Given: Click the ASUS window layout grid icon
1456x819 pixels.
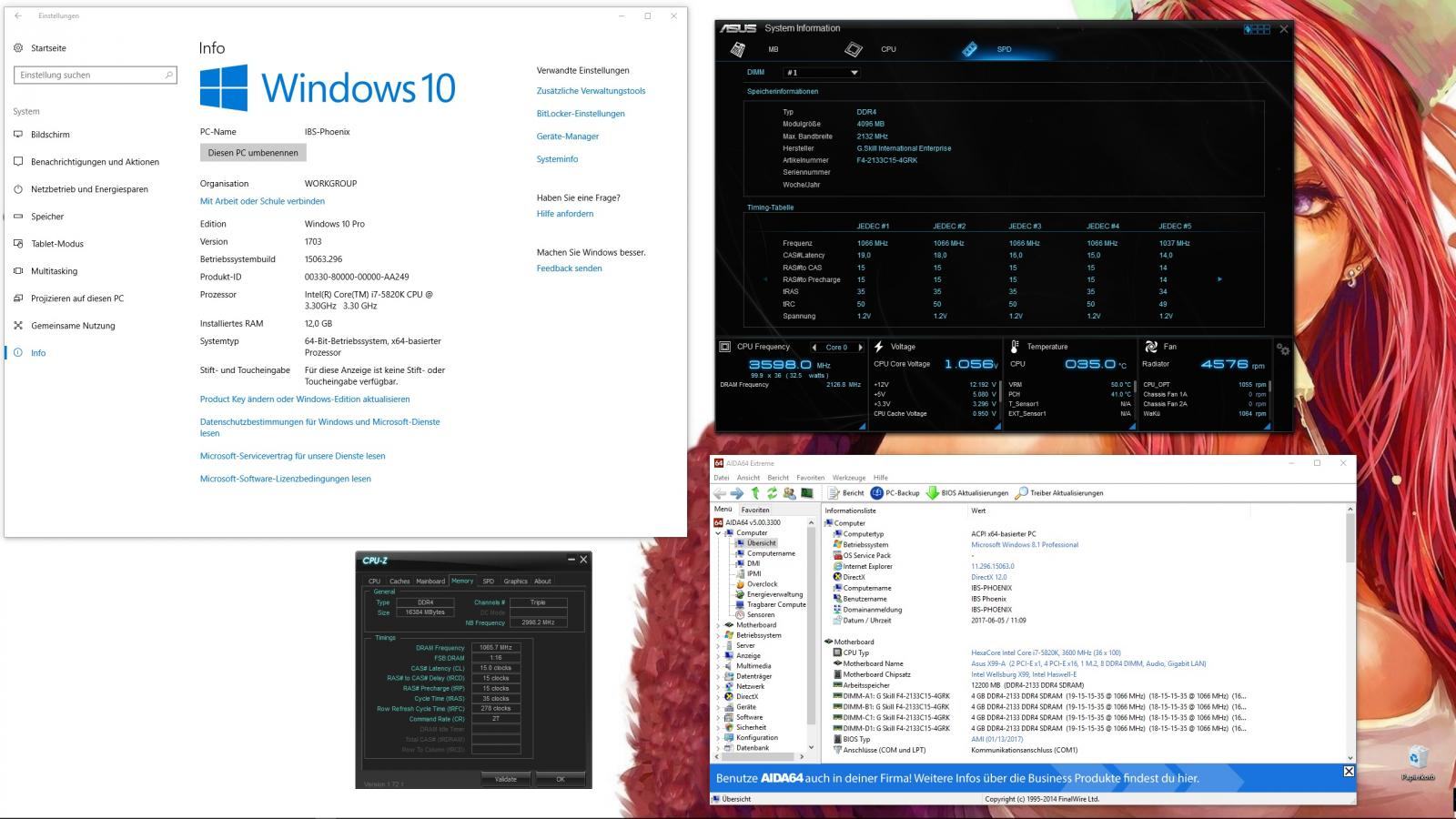Looking at the screenshot, I should [x=1257, y=29].
